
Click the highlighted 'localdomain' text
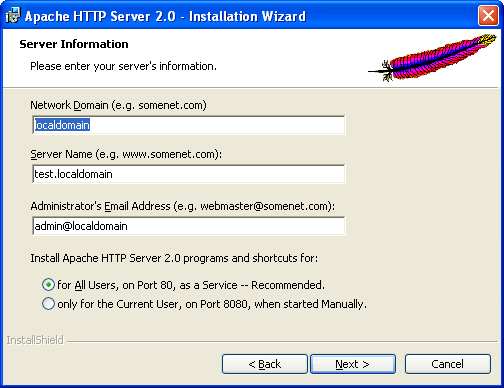tap(62, 125)
